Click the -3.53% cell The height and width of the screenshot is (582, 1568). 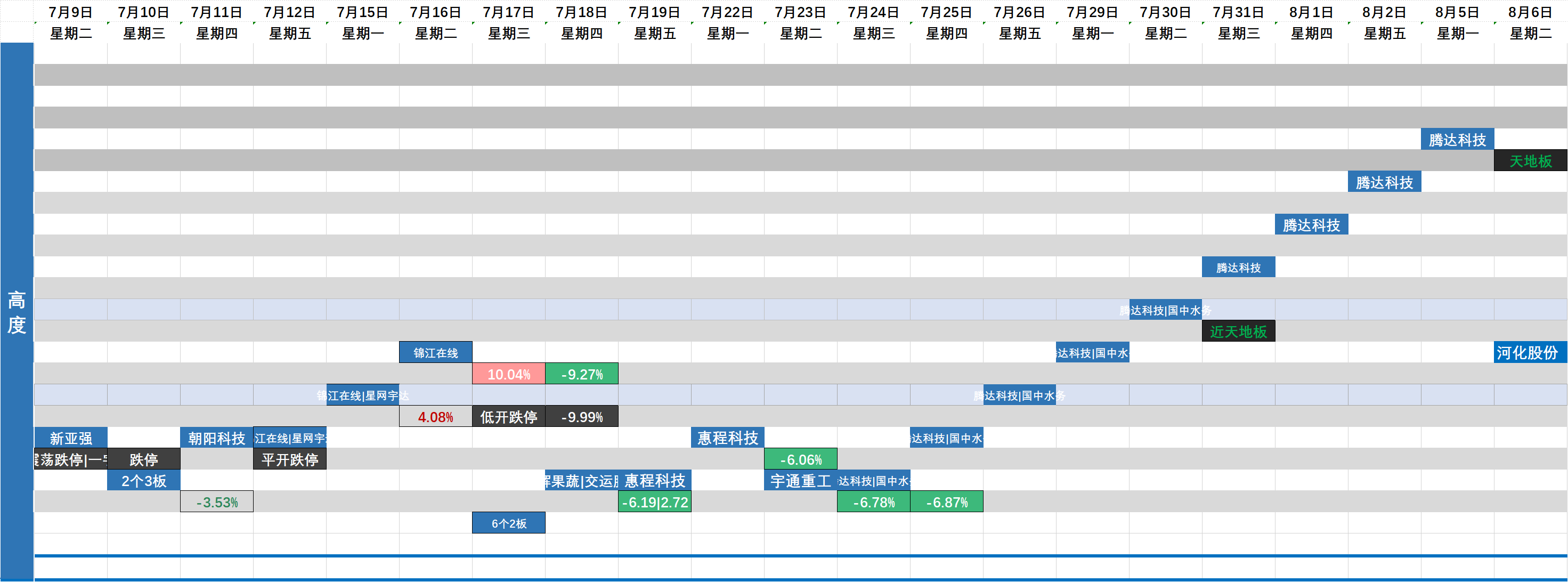(217, 502)
